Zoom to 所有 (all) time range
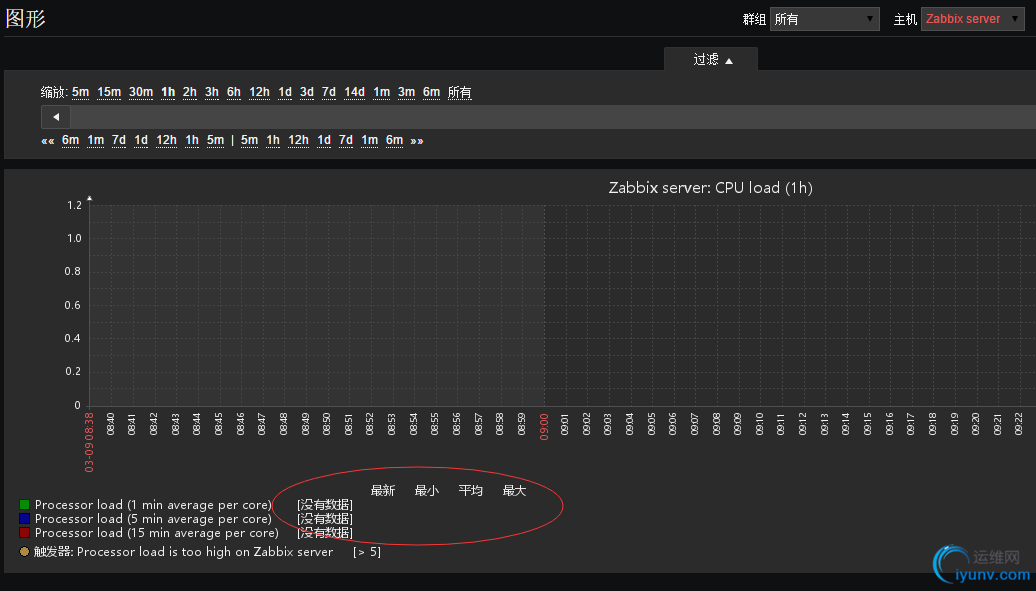 (x=460, y=92)
